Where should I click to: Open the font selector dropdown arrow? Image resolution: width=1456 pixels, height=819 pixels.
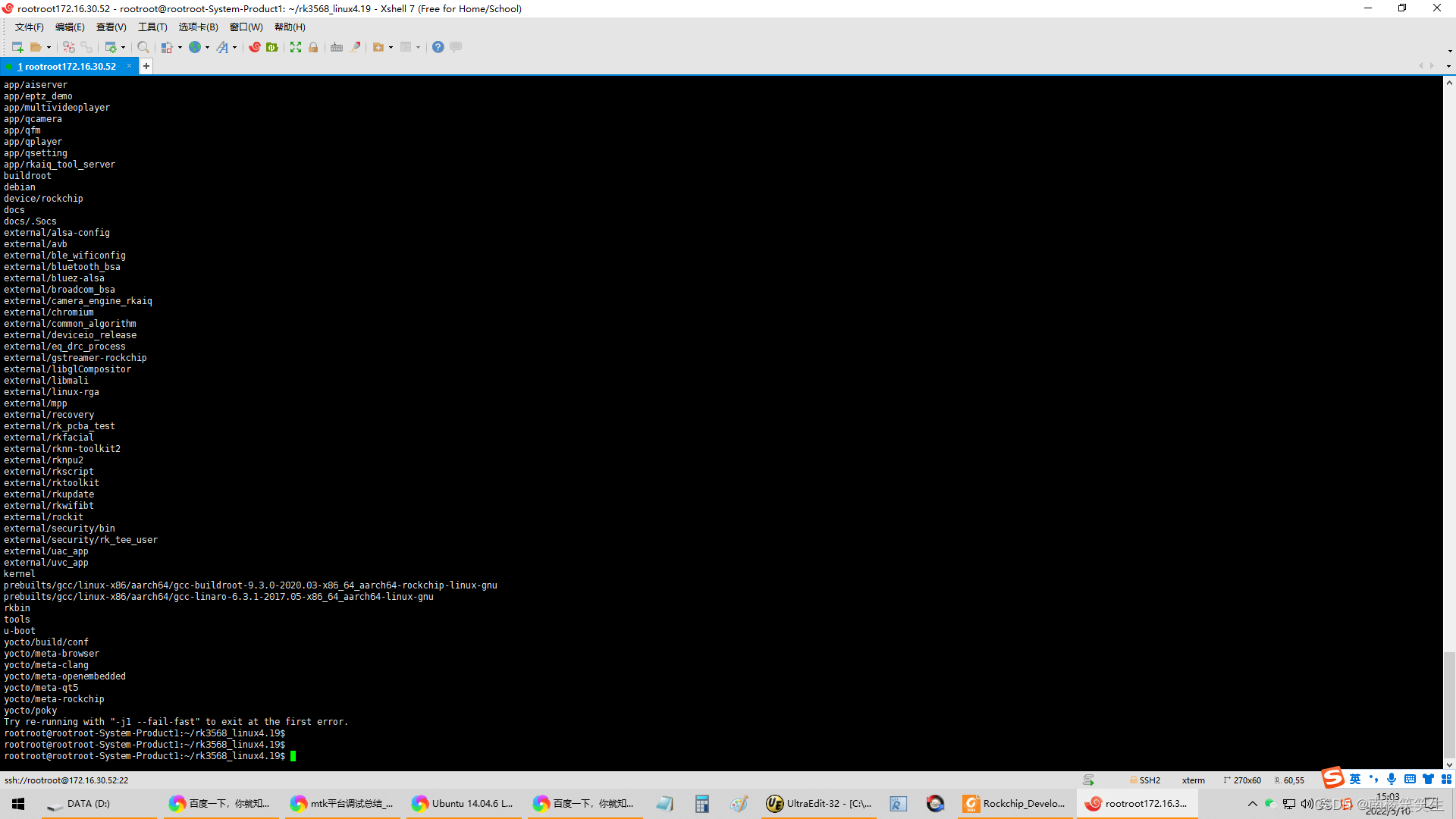coord(234,47)
